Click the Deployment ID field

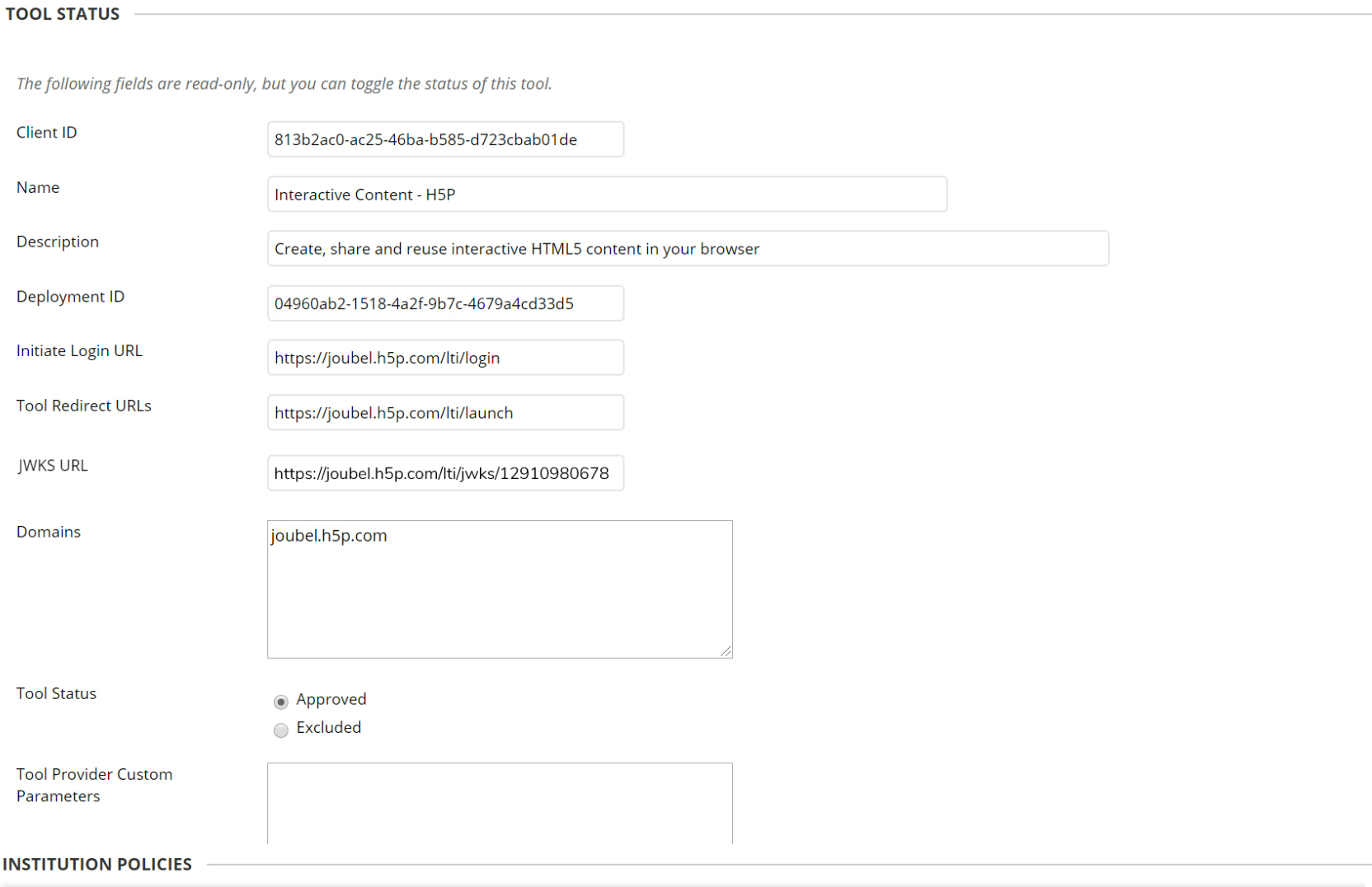click(x=445, y=303)
